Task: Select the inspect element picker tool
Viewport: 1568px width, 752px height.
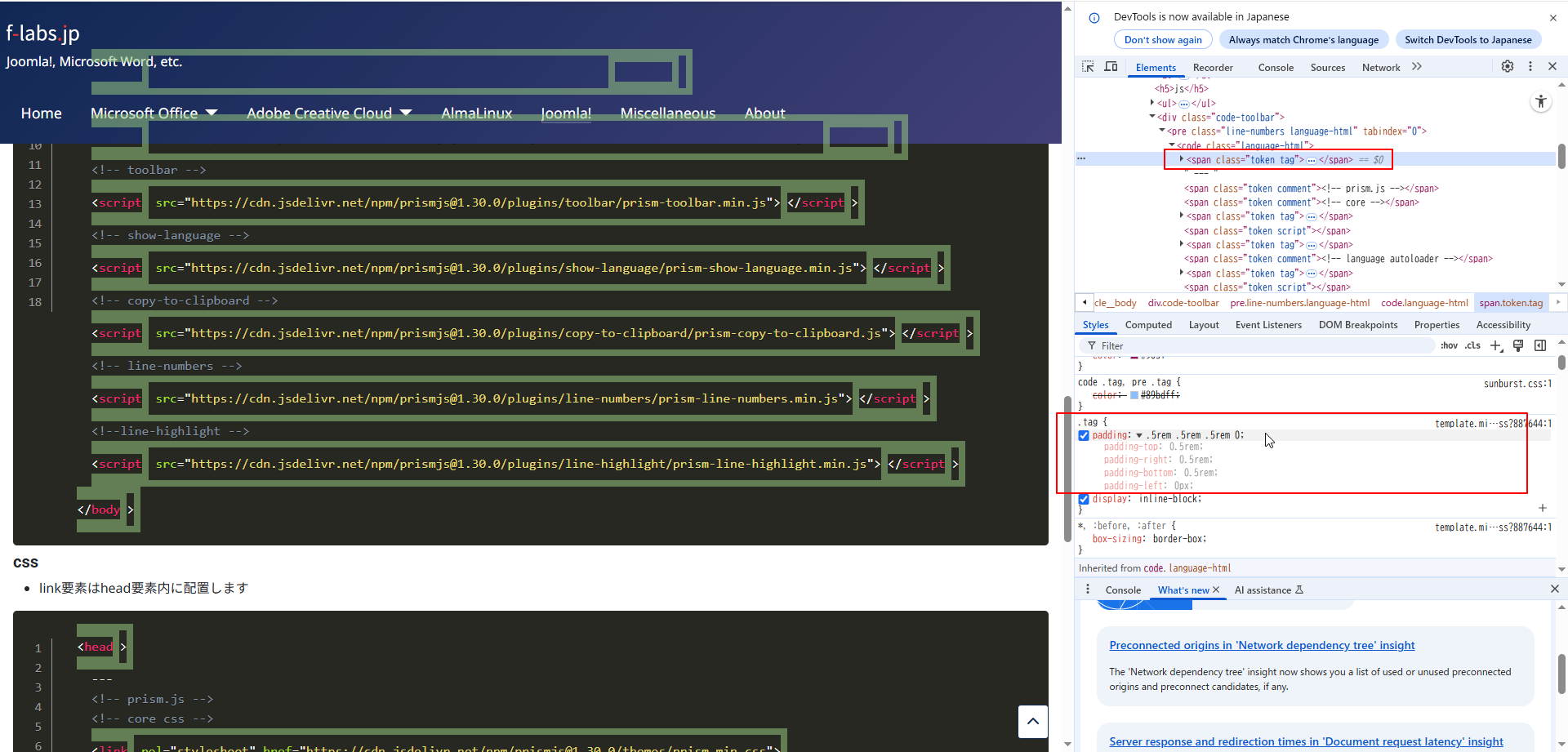Action: coord(1088,66)
